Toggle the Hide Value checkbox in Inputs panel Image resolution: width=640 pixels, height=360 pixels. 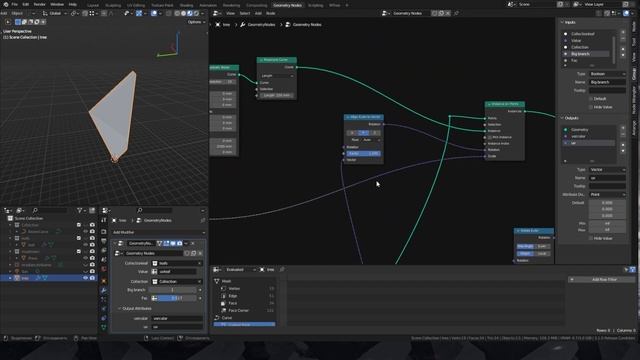(x=591, y=107)
